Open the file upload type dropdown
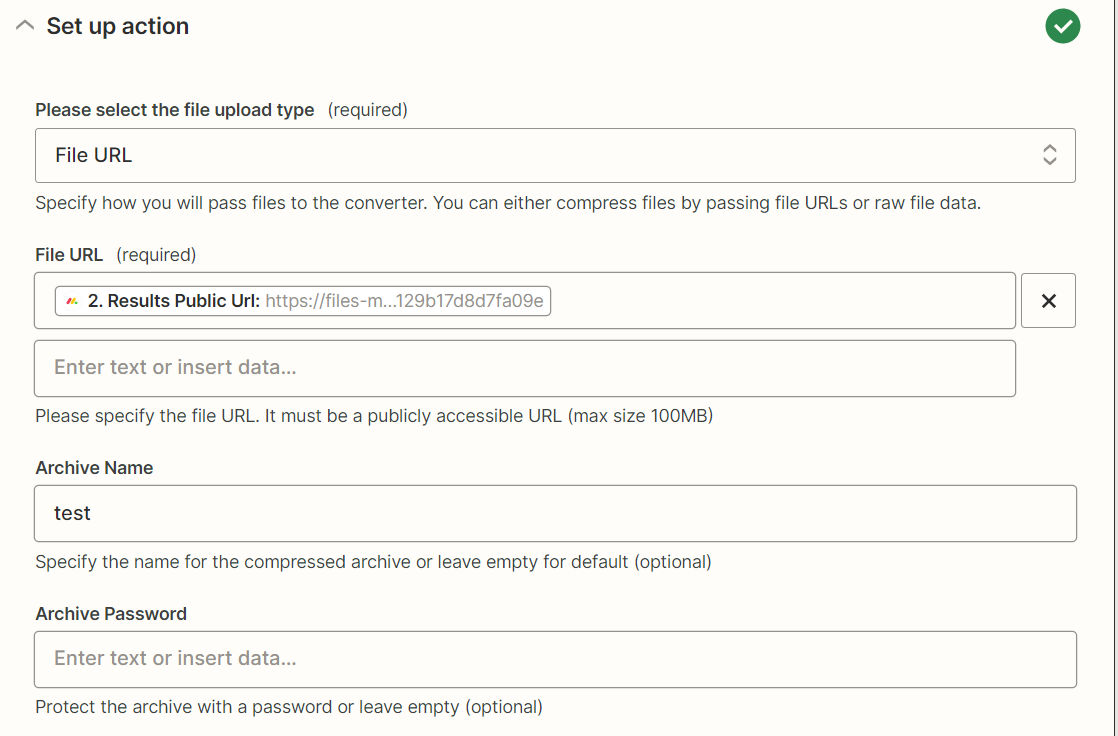The height and width of the screenshot is (736, 1118). point(555,155)
